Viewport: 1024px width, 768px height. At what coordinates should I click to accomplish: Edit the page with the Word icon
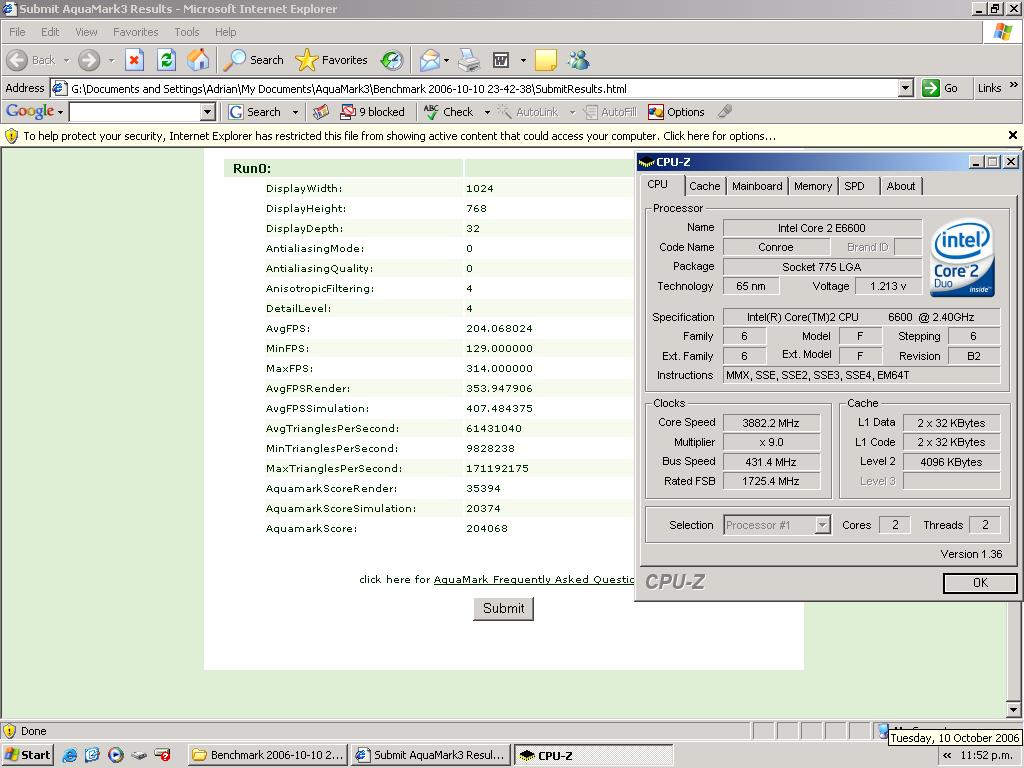(x=501, y=60)
